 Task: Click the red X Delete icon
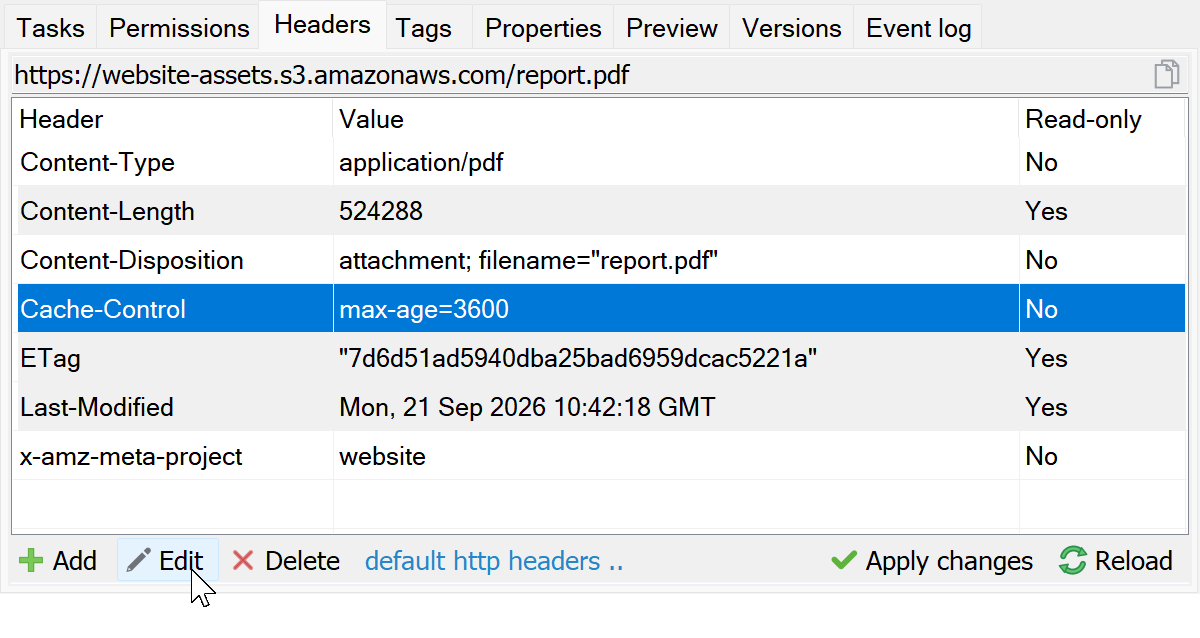(x=243, y=561)
